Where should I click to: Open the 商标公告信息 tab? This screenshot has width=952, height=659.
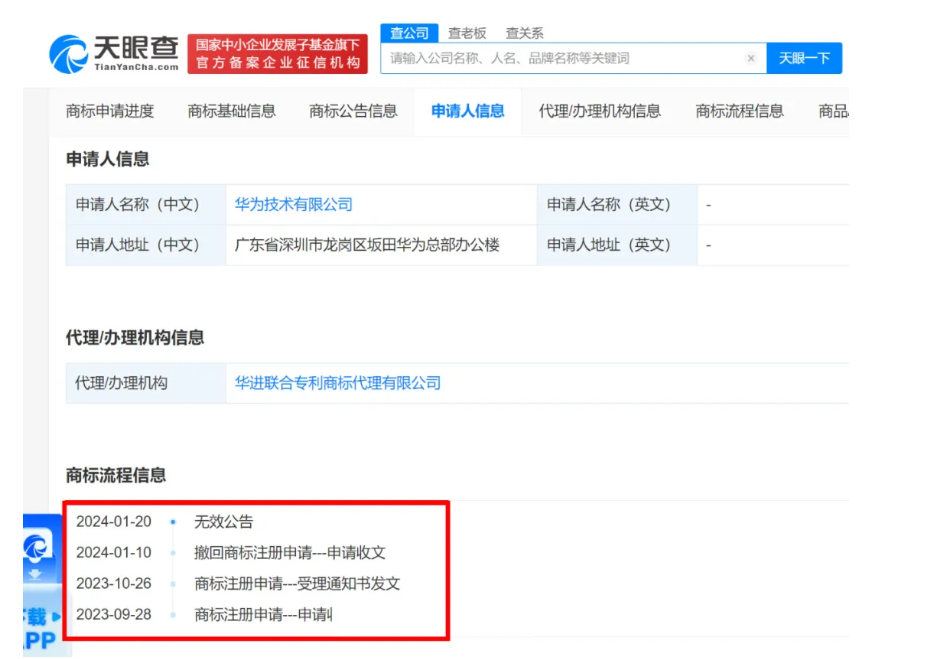[x=353, y=111]
